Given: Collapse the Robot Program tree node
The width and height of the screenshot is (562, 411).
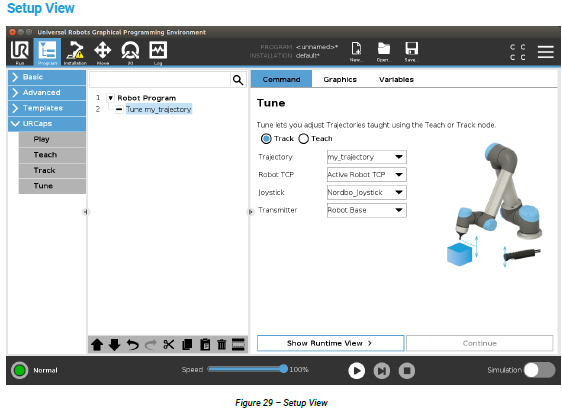Looking at the screenshot, I should (x=111, y=98).
